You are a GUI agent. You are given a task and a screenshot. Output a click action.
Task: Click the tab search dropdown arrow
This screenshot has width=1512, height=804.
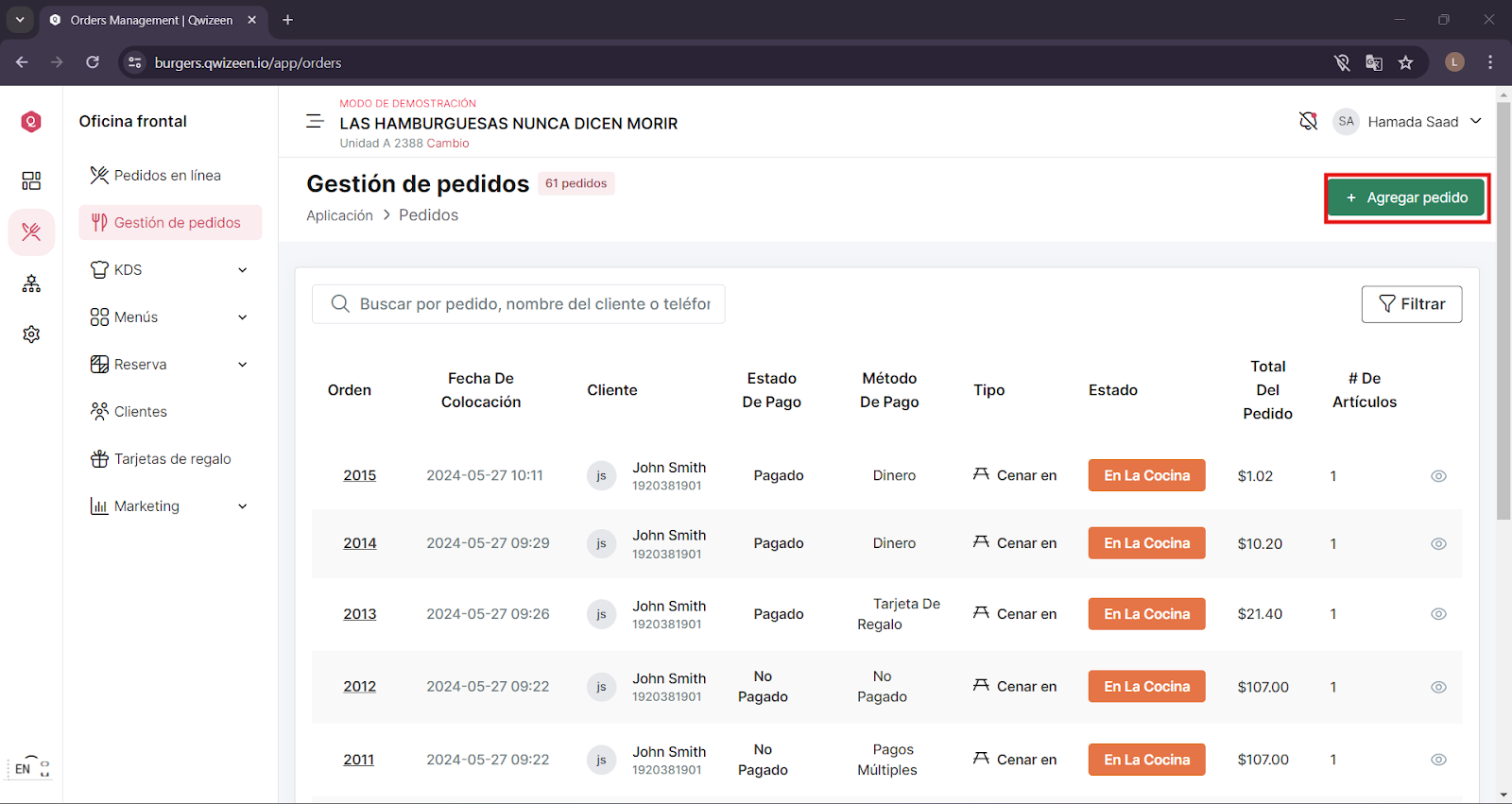point(20,20)
